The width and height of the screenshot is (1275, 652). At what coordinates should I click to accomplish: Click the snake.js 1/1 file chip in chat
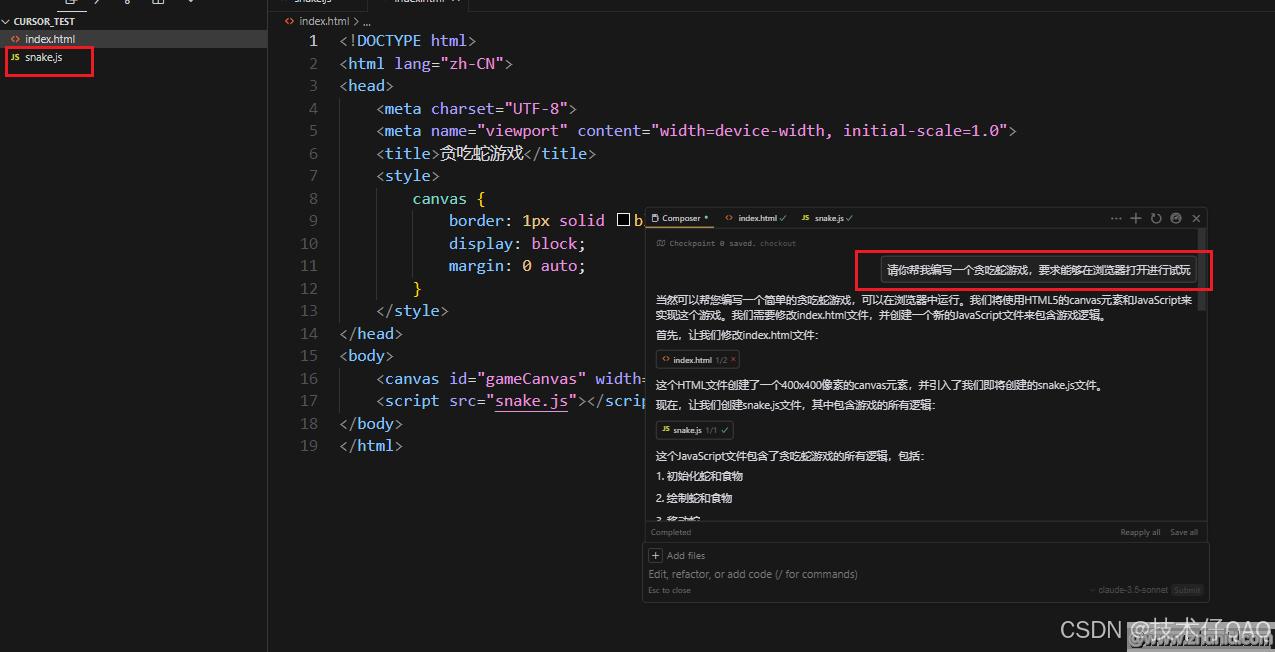(693, 429)
